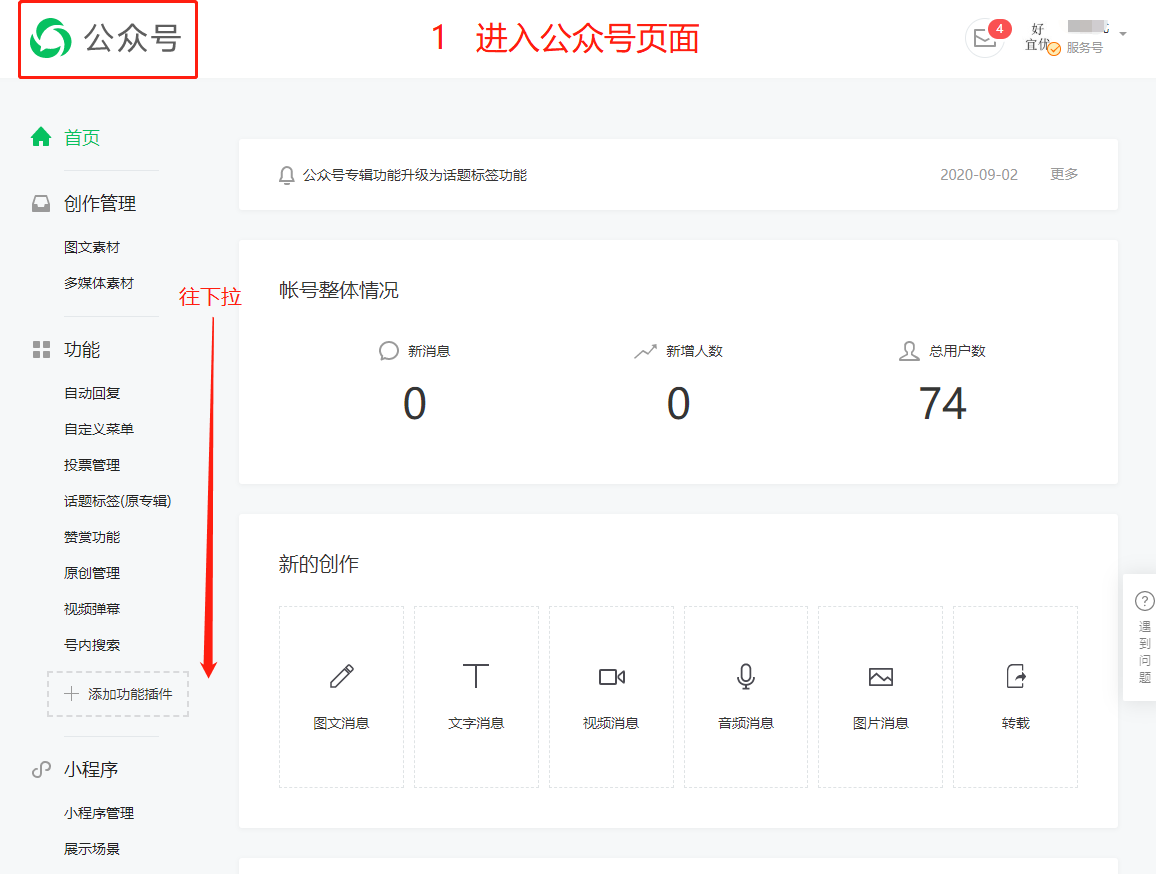Image resolution: width=1156 pixels, height=874 pixels.
Task: Open the 遇到问题 help question mark
Action: pos(1144,601)
